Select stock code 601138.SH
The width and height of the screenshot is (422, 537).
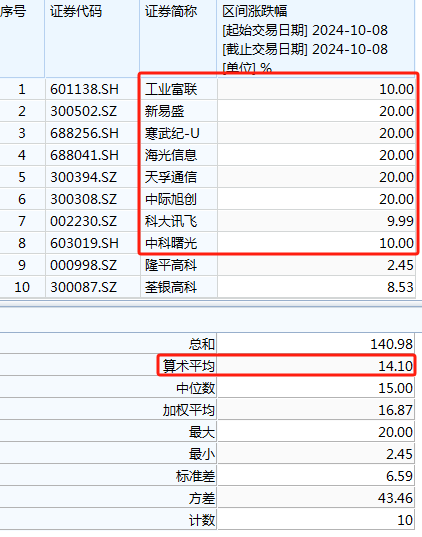pyautogui.click(x=84, y=89)
